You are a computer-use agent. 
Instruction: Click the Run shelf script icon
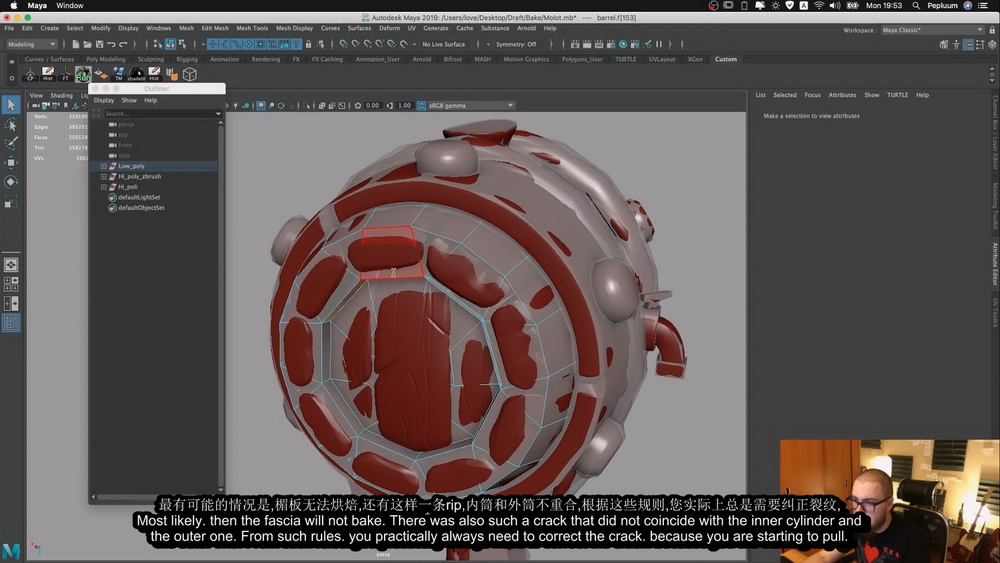coord(83,74)
